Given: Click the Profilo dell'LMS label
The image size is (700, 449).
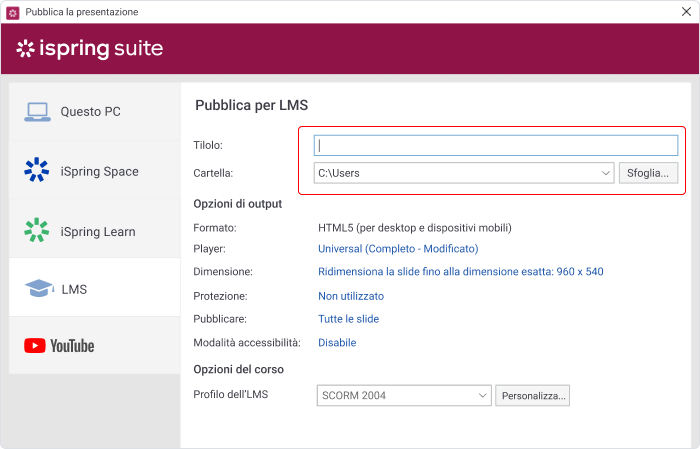Looking at the screenshot, I should (230, 394).
